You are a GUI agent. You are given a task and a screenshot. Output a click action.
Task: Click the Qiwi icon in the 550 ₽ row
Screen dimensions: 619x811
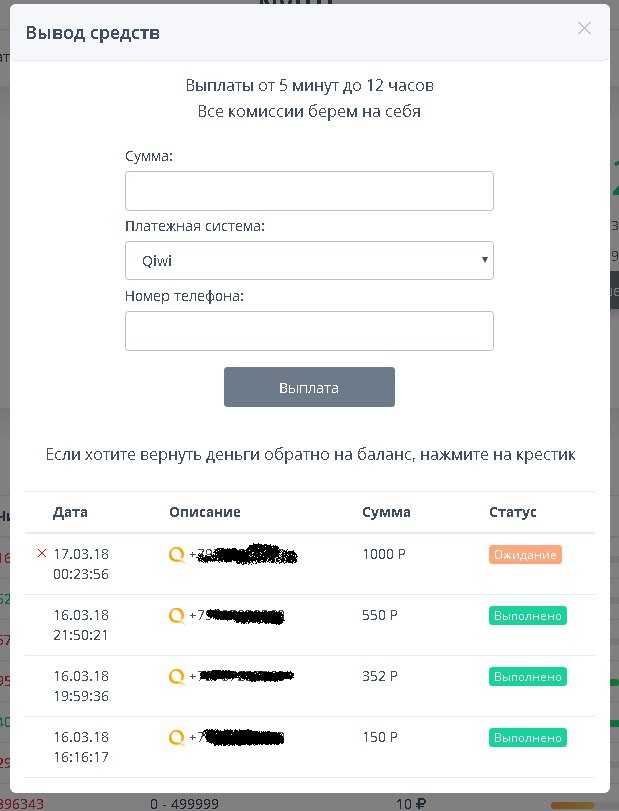coord(177,616)
